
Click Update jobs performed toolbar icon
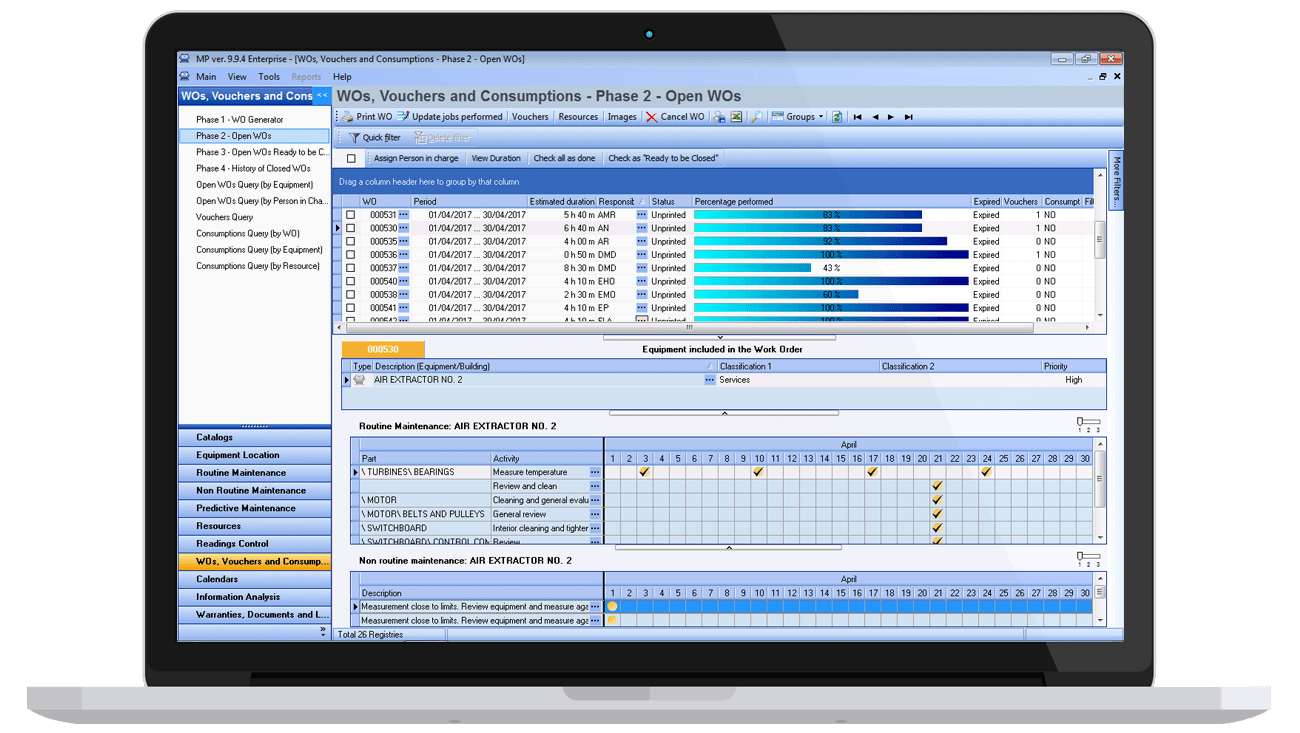pyautogui.click(x=403, y=117)
